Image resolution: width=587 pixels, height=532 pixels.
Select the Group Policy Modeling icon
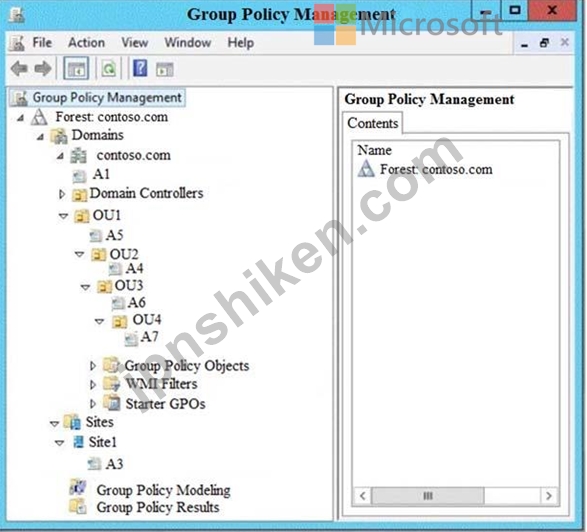[78, 488]
